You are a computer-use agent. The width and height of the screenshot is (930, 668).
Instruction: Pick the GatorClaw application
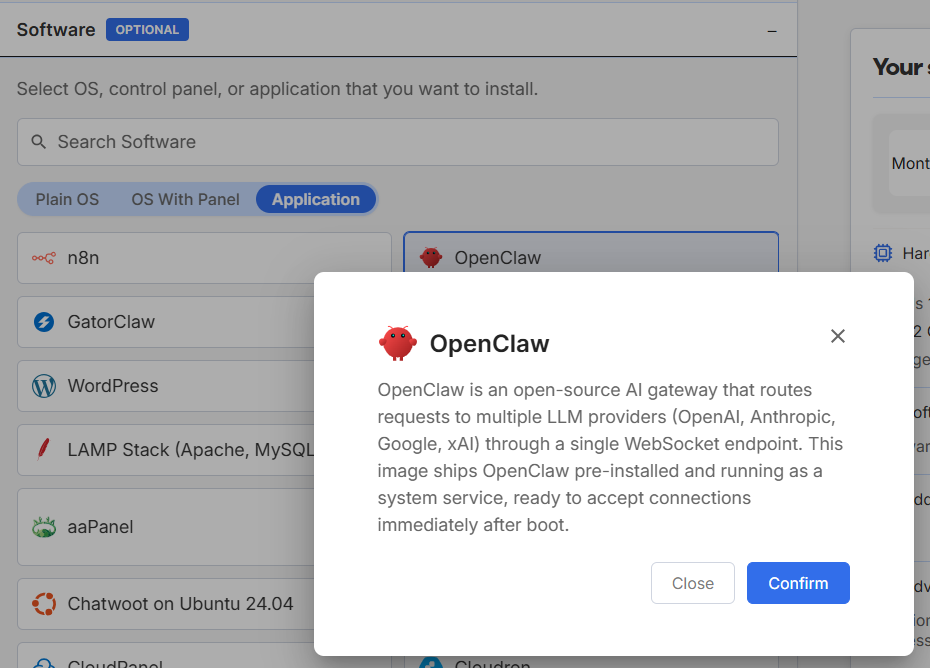click(x=166, y=322)
